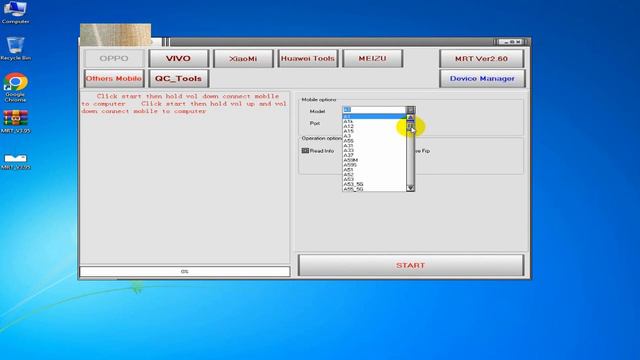The height and width of the screenshot is (360, 640).
Task: Switch to the VIVO tab
Action: (178, 58)
